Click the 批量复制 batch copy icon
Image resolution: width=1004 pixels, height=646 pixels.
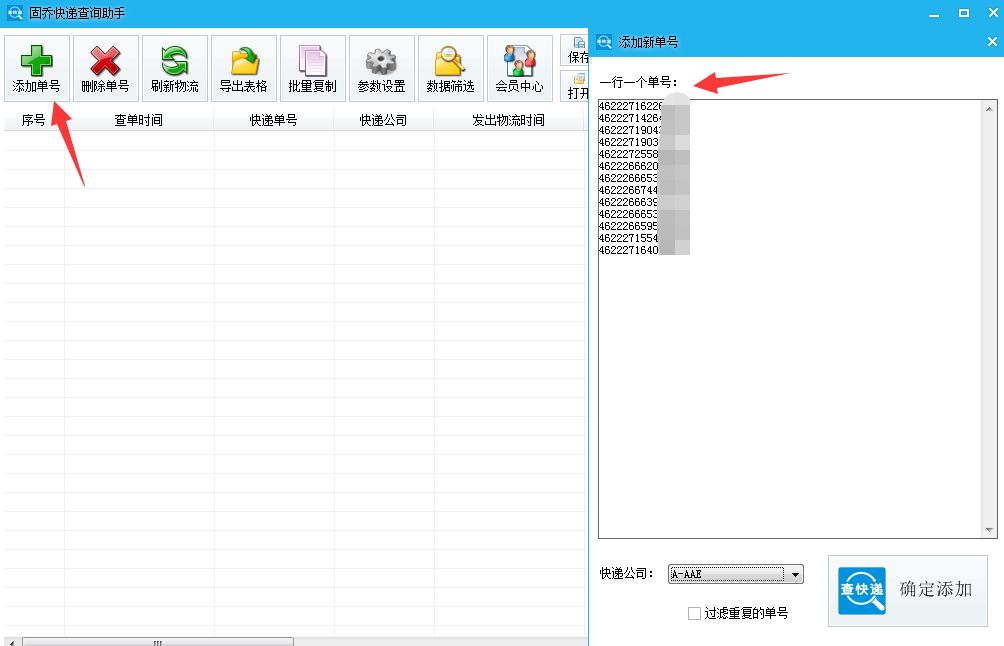(x=312, y=67)
